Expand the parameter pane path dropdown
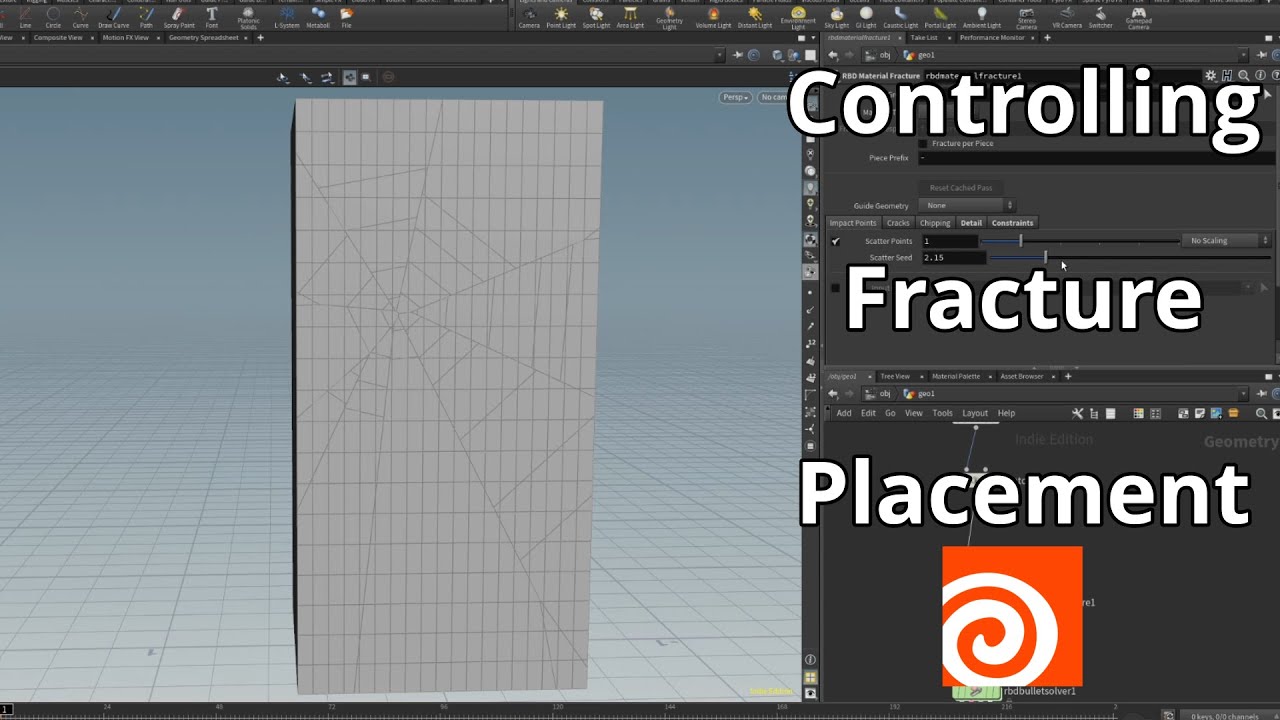Viewport: 1280px width, 720px height. pyautogui.click(x=1243, y=55)
